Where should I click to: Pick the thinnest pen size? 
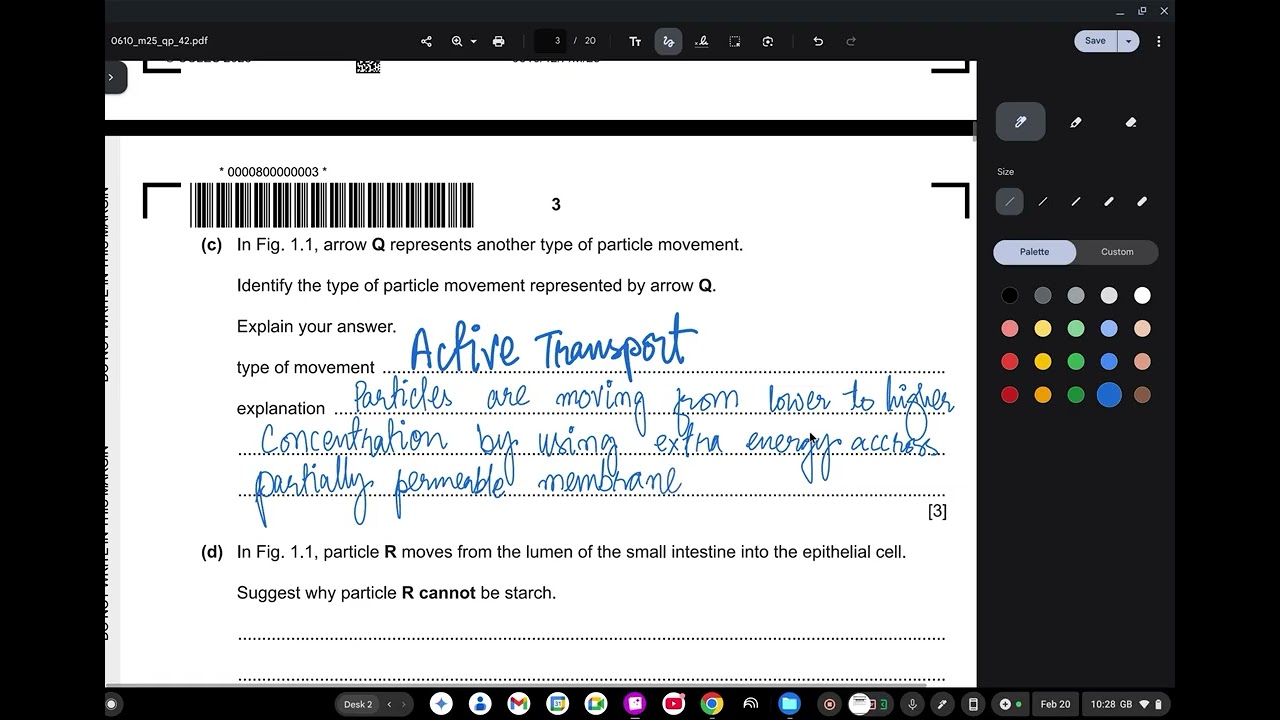(1010, 202)
